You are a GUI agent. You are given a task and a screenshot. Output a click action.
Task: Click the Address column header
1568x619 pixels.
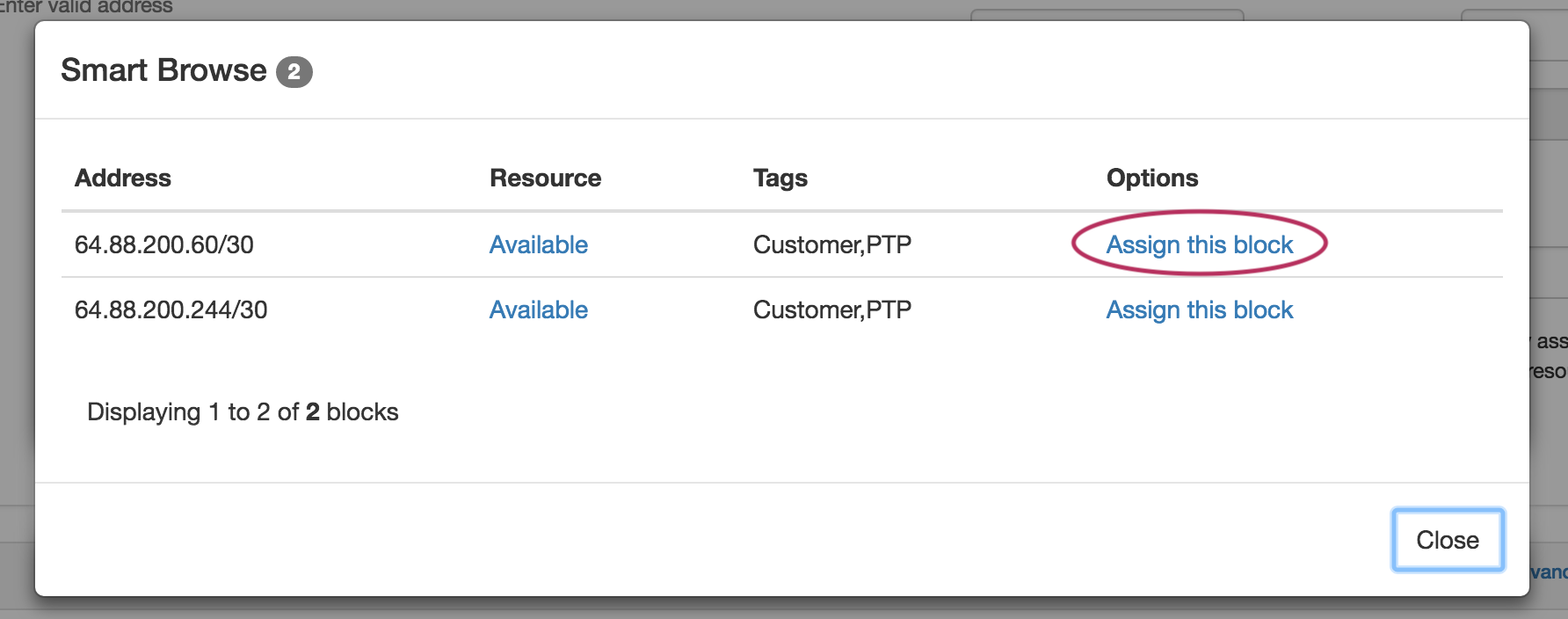(123, 178)
